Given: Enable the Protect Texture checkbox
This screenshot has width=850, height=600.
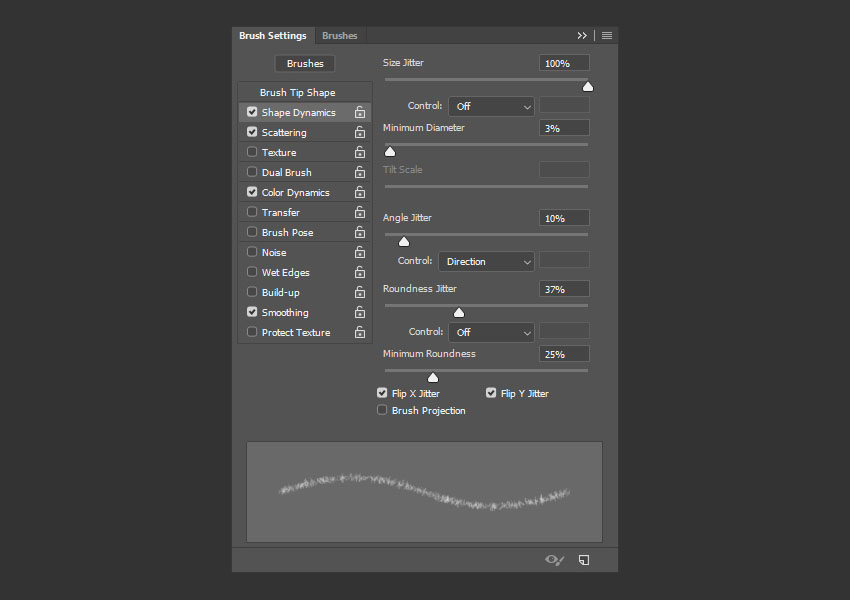Looking at the screenshot, I should point(252,332).
